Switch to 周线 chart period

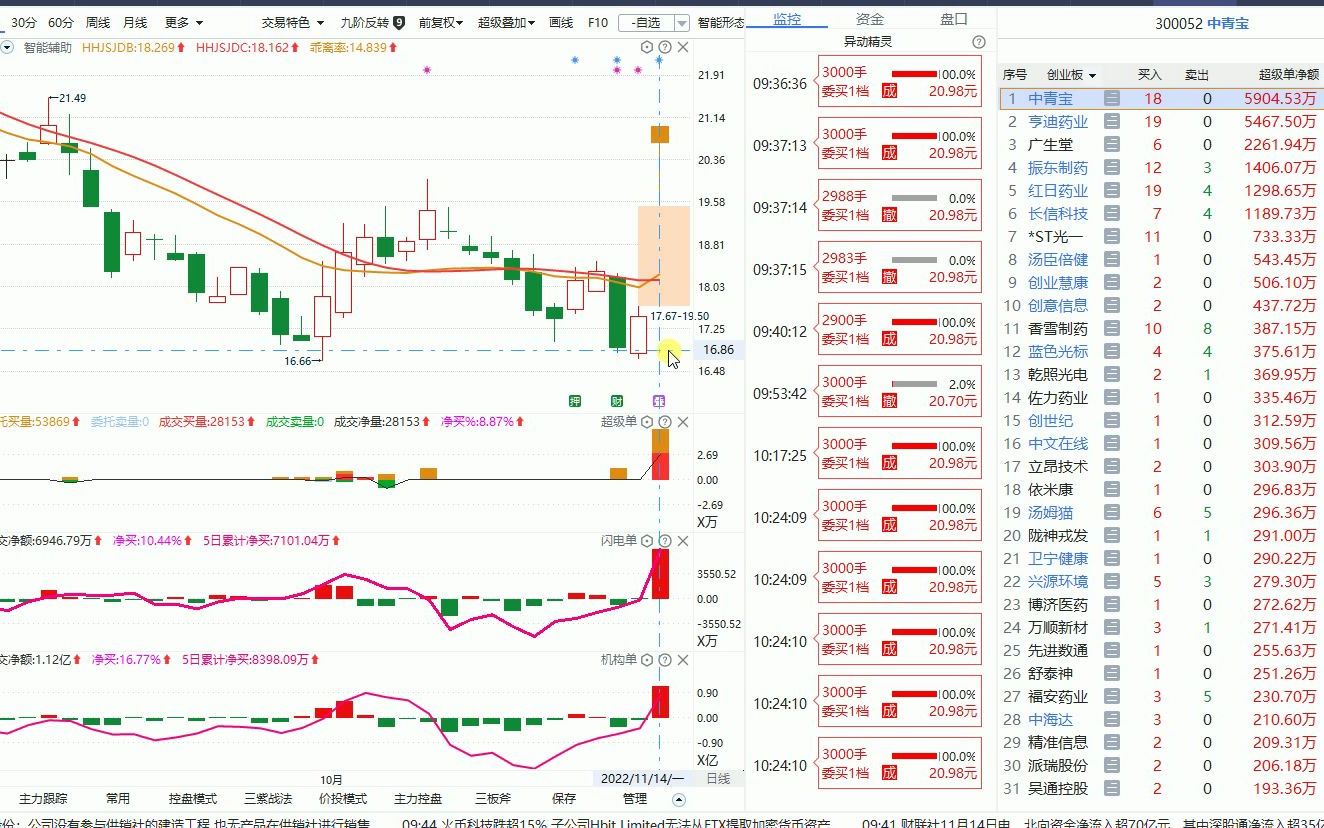[98, 22]
